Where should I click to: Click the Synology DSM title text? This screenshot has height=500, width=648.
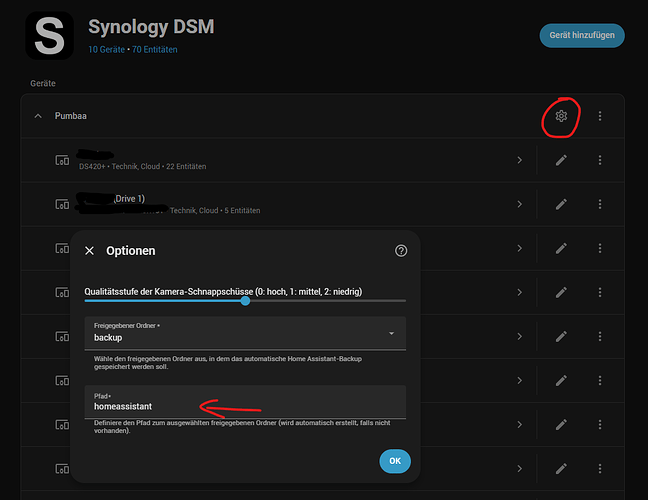(151, 27)
